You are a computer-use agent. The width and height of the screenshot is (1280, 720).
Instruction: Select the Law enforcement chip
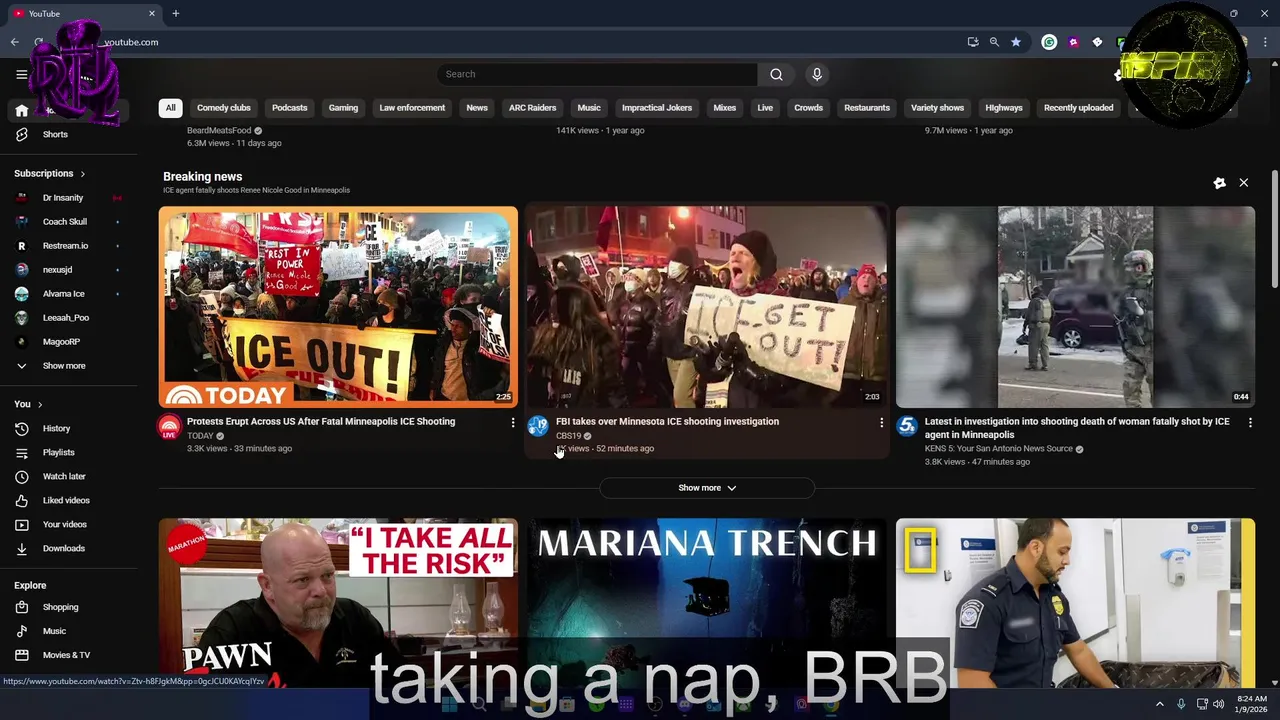(412, 108)
